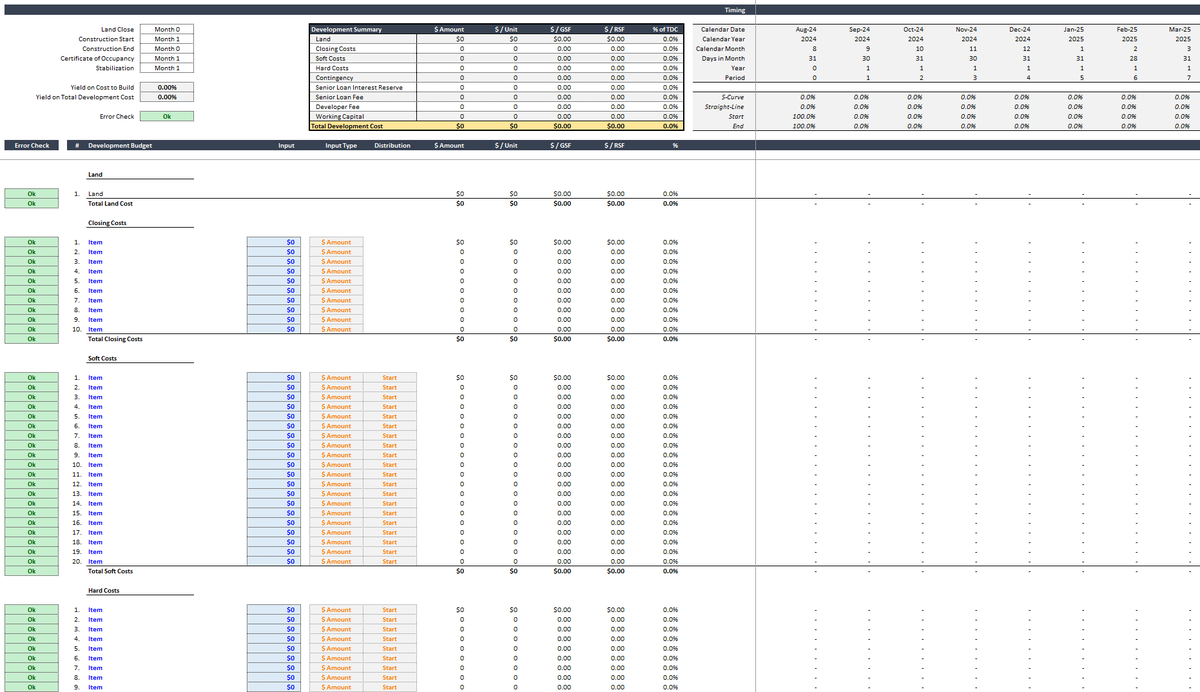Select the Working Capital summary label
The image size is (1200, 692).
(339, 116)
